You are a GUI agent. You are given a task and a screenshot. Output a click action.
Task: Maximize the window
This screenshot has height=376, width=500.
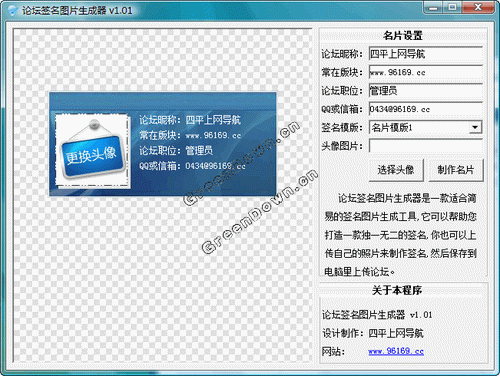tap(452, 7)
